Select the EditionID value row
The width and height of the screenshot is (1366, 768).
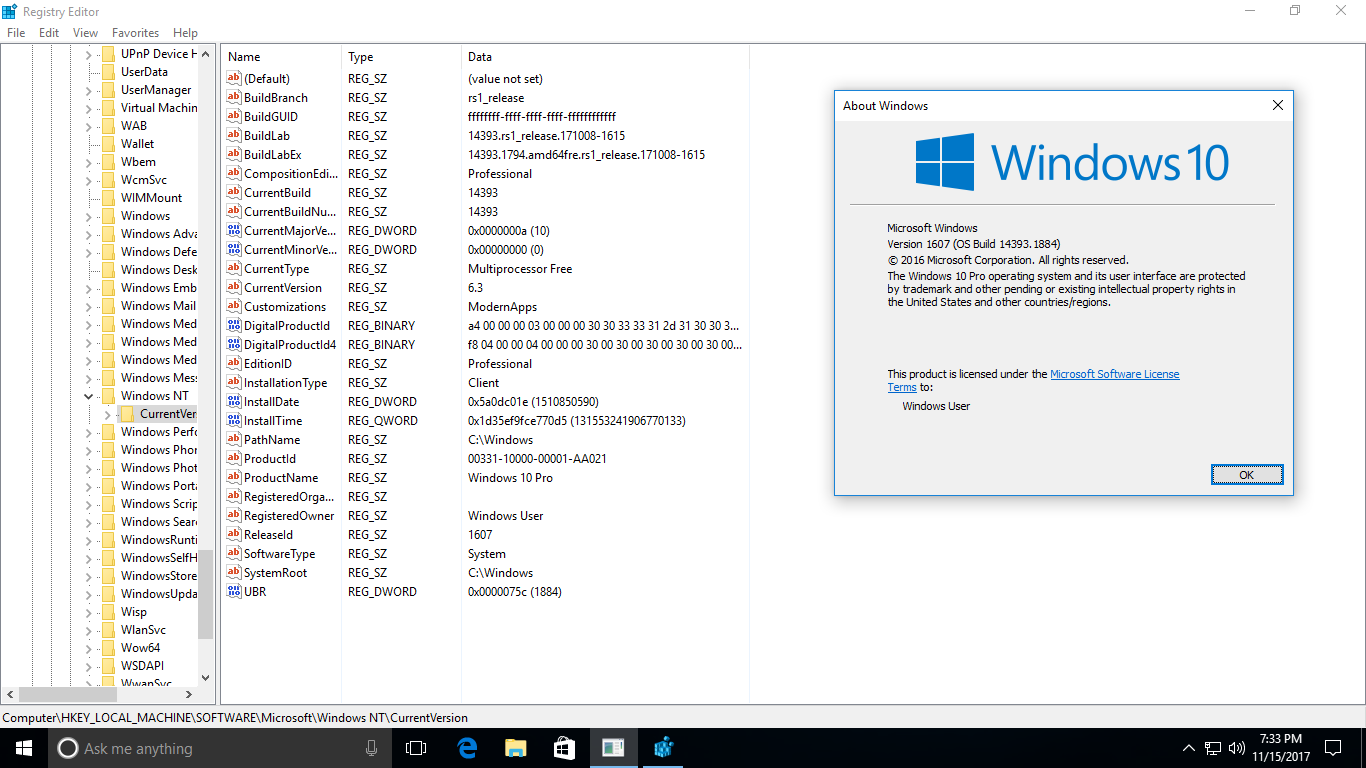click(485, 364)
